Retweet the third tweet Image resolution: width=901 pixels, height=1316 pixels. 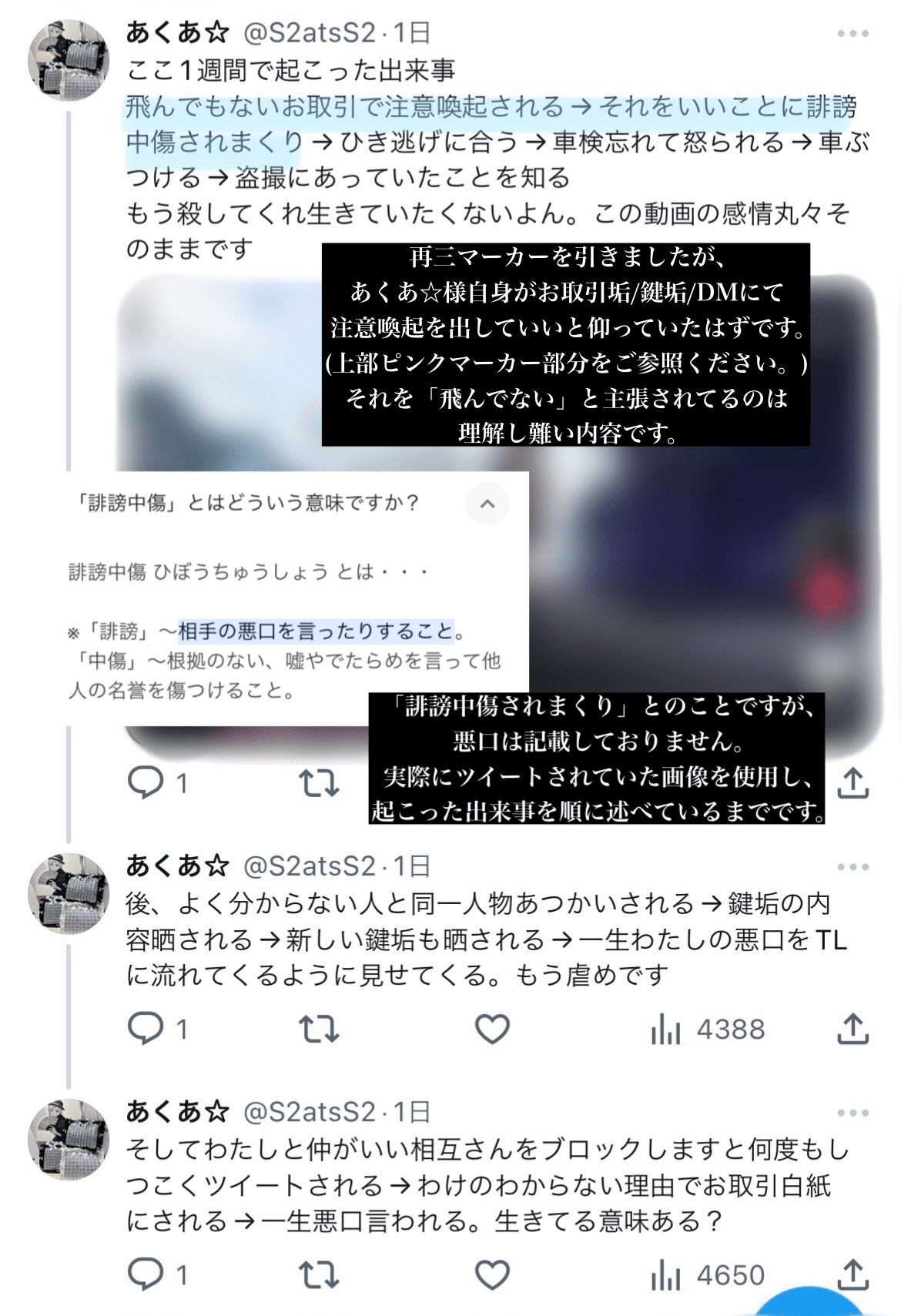tap(318, 1275)
